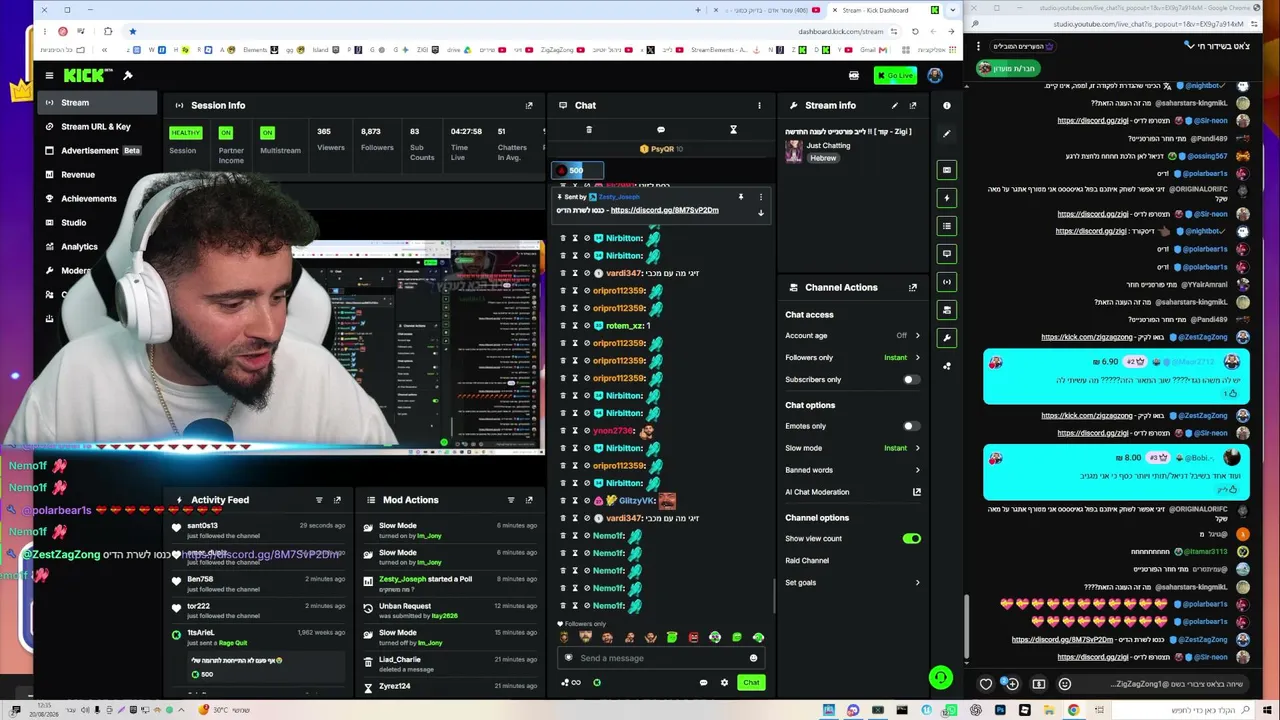
Task: Click the list icon in right sidebar
Action: tap(946, 226)
